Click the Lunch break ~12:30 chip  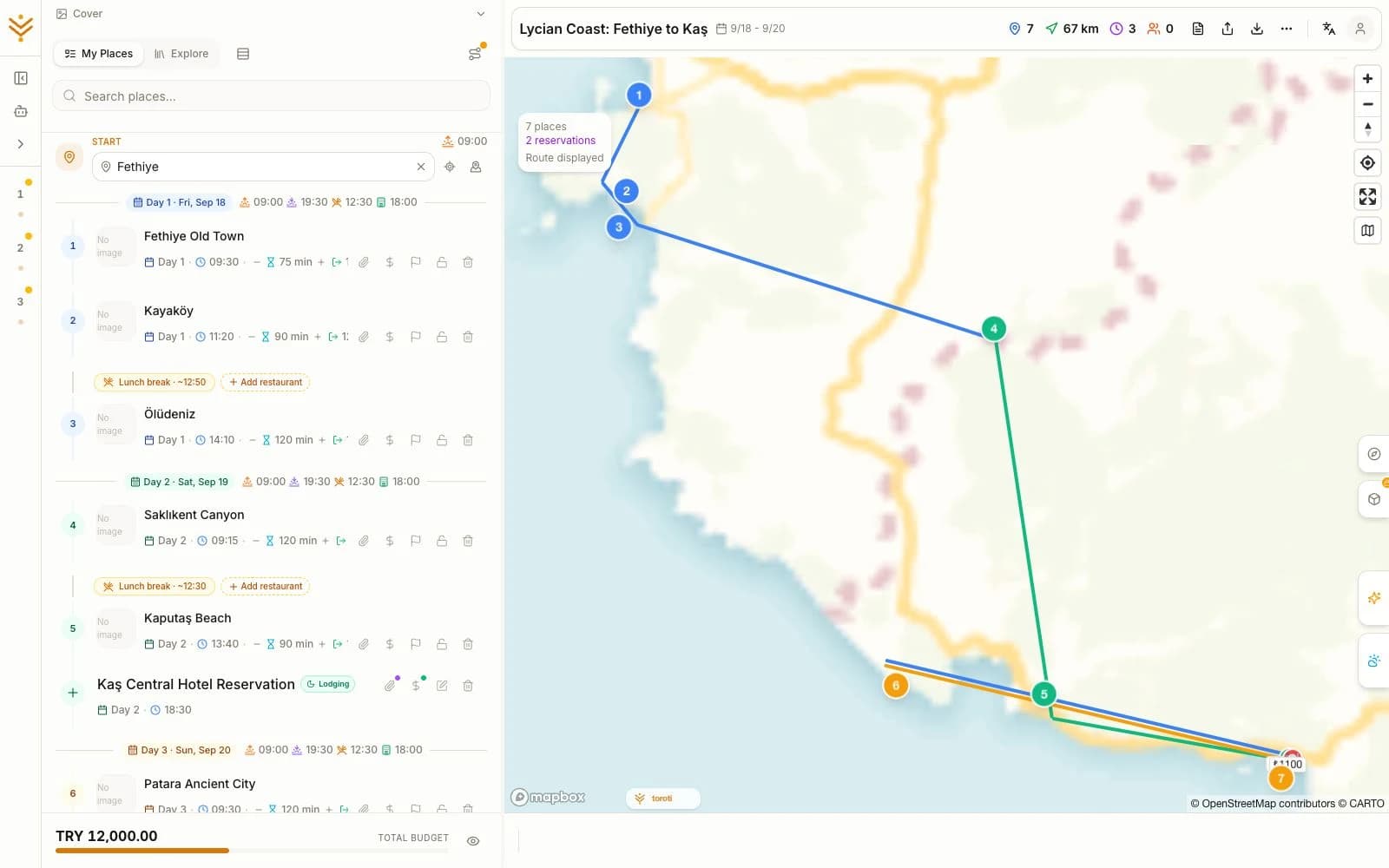tap(155, 586)
